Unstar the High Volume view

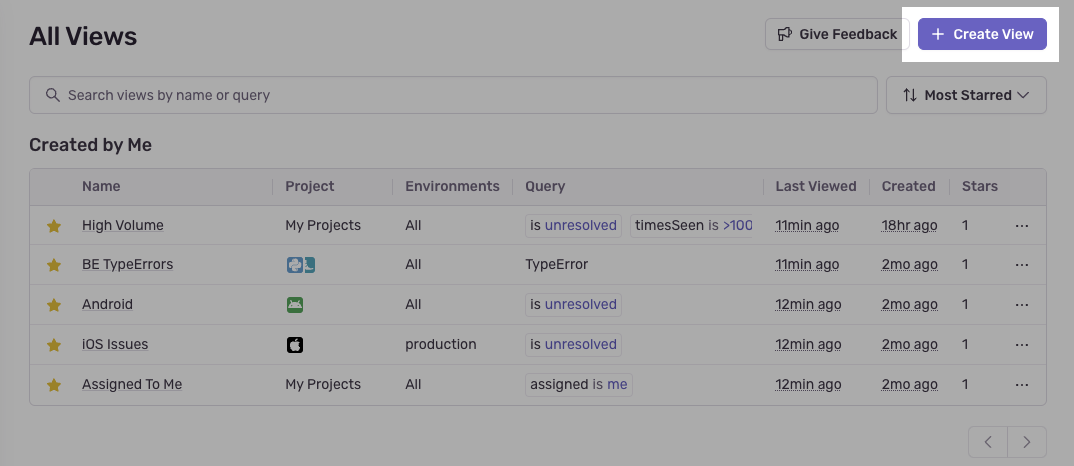pos(54,226)
